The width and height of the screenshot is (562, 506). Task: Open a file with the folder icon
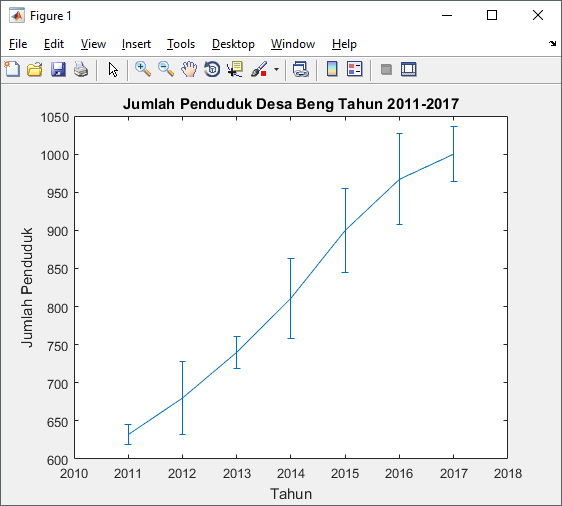coord(35,69)
